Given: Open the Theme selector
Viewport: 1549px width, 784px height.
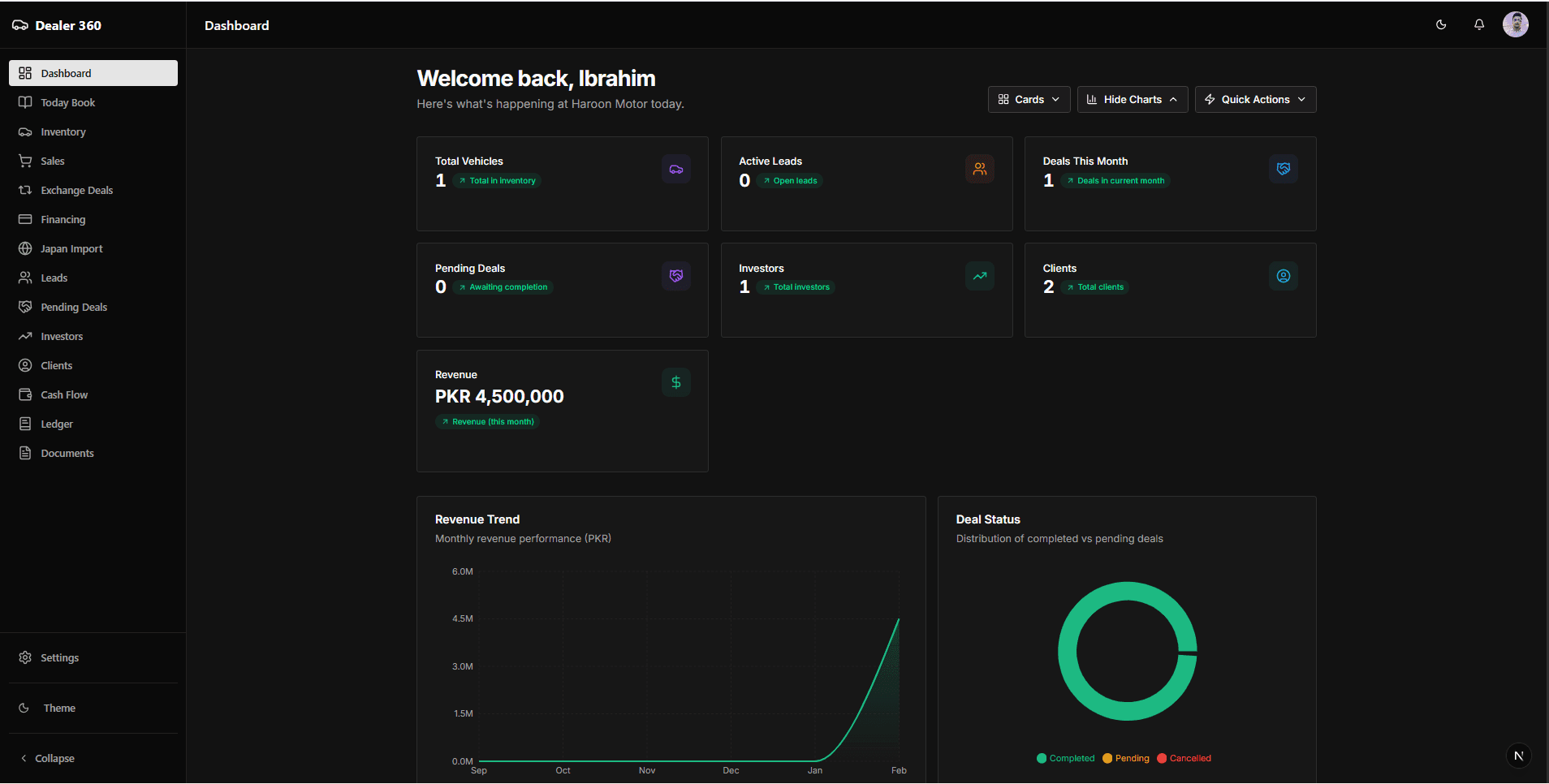Looking at the screenshot, I should tap(58, 708).
